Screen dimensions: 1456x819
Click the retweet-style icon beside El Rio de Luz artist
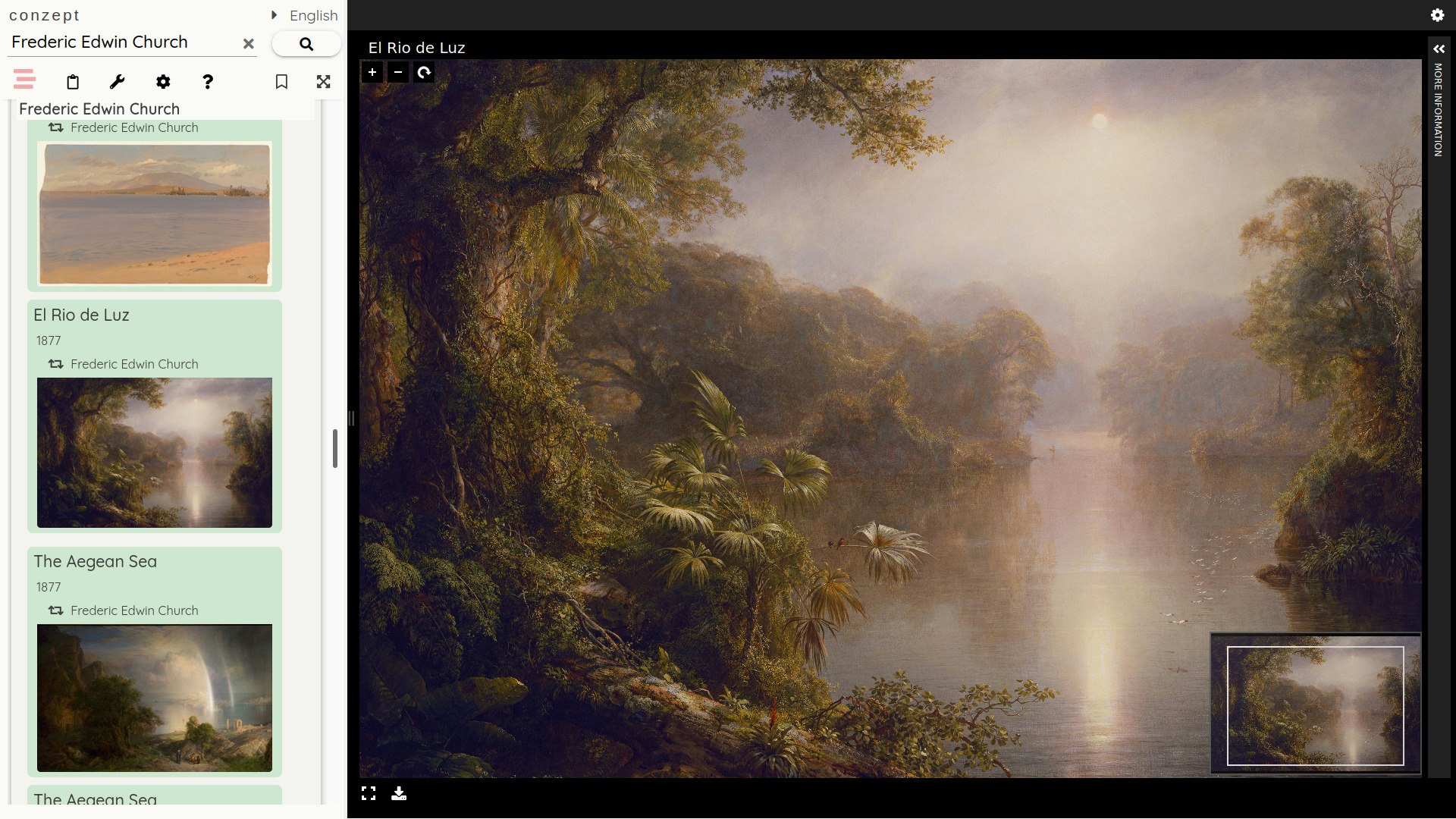56,364
